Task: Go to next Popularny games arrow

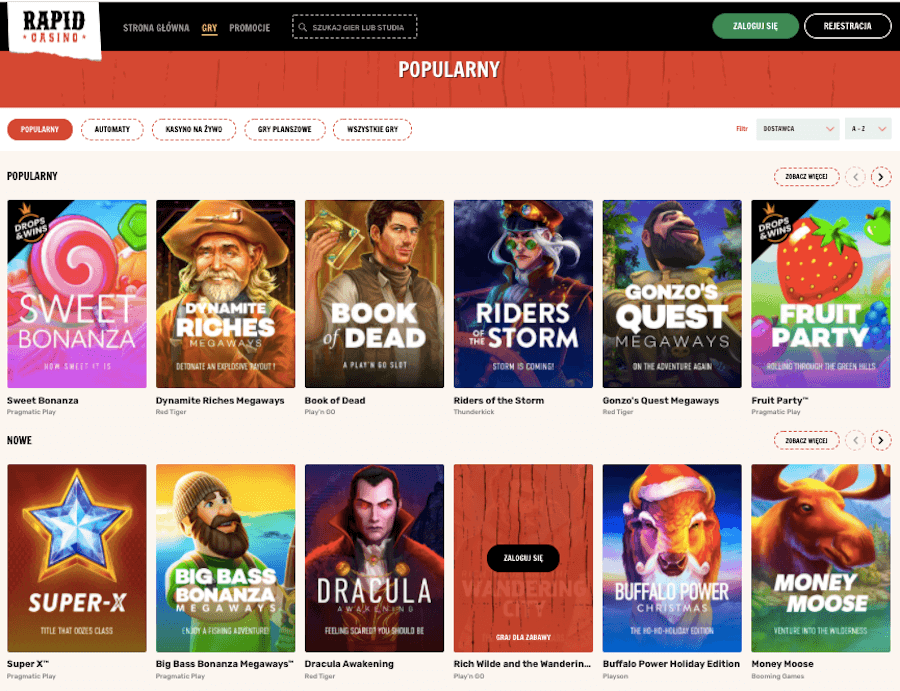Action: point(880,177)
